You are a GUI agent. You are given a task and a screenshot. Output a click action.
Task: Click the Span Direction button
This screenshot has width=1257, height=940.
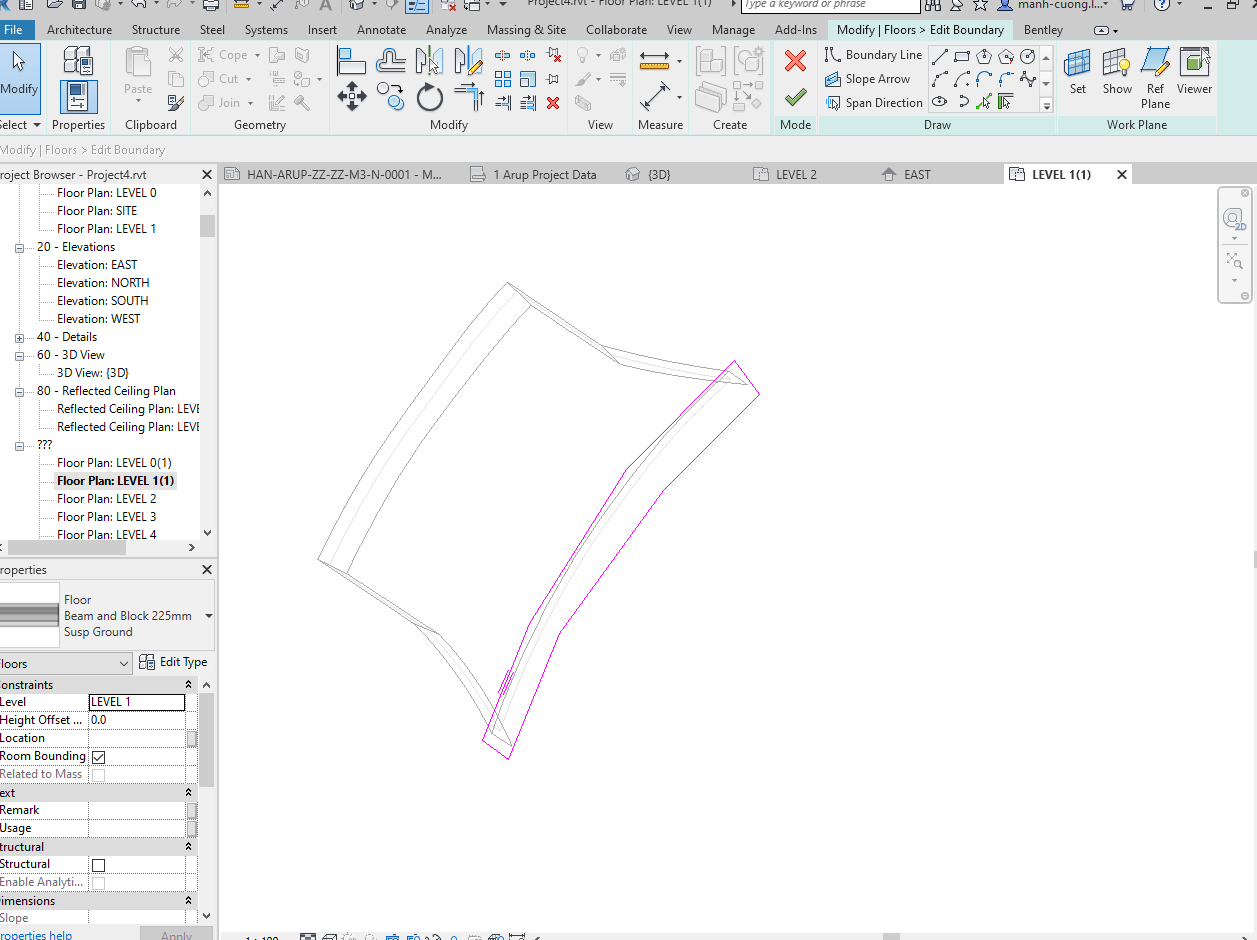[873, 103]
